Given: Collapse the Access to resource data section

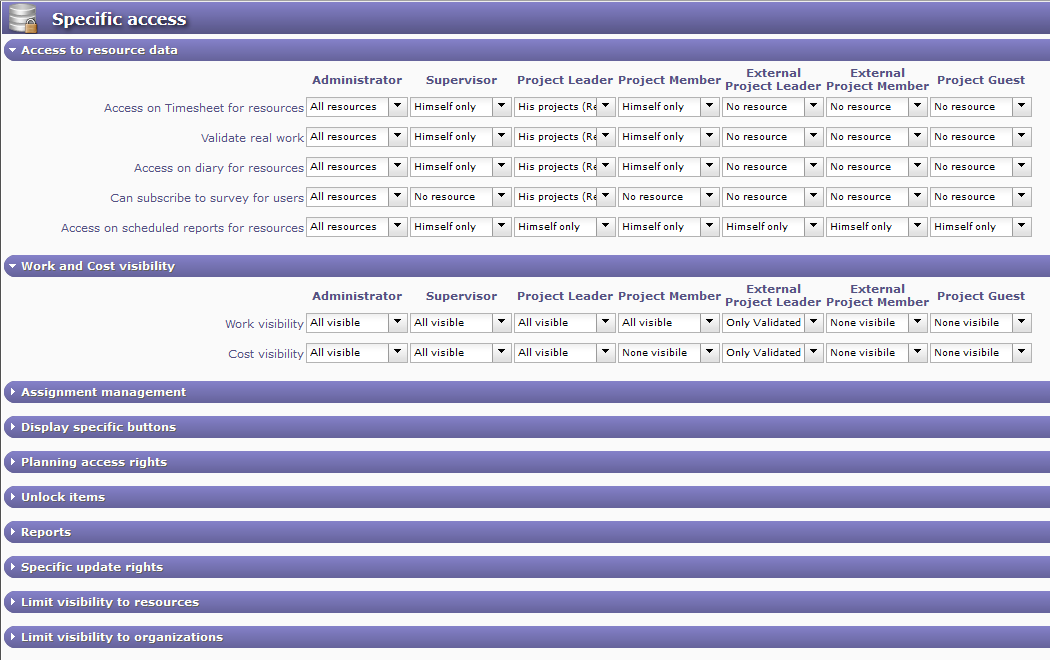Looking at the screenshot, I should click(99, 50).
